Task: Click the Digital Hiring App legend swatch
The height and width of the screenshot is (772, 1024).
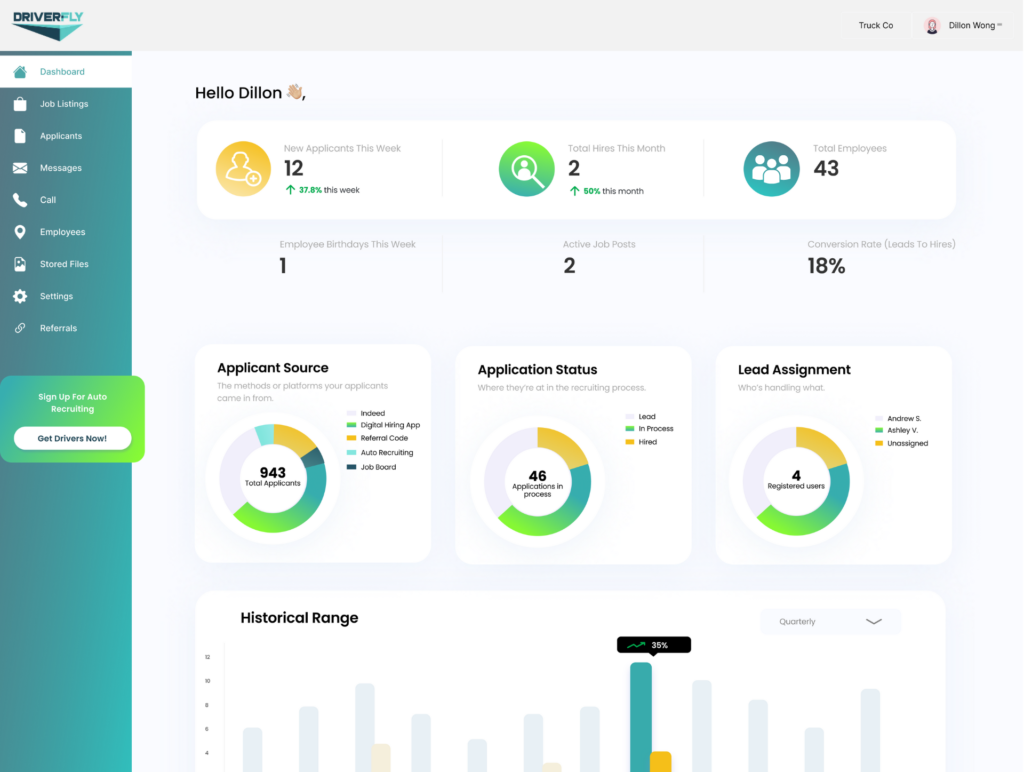Action: tap(351, 425)
